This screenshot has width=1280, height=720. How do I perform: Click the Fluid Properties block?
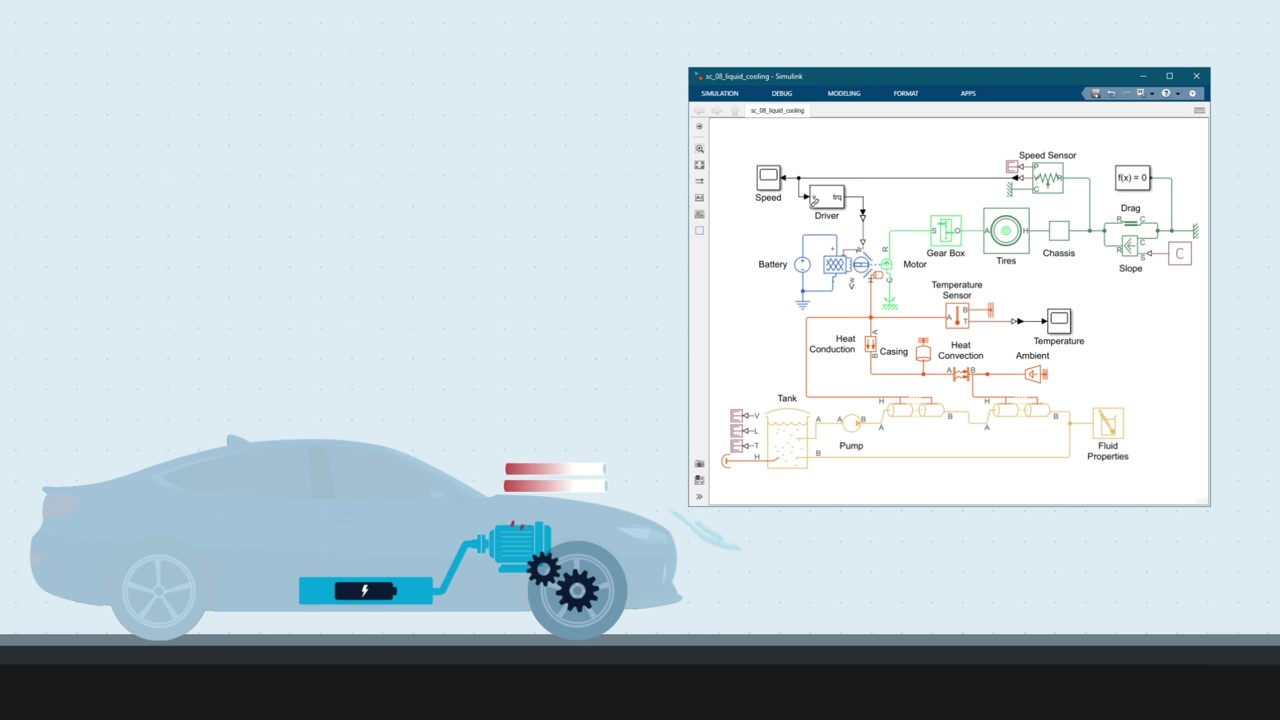(x=1108, y=423)
